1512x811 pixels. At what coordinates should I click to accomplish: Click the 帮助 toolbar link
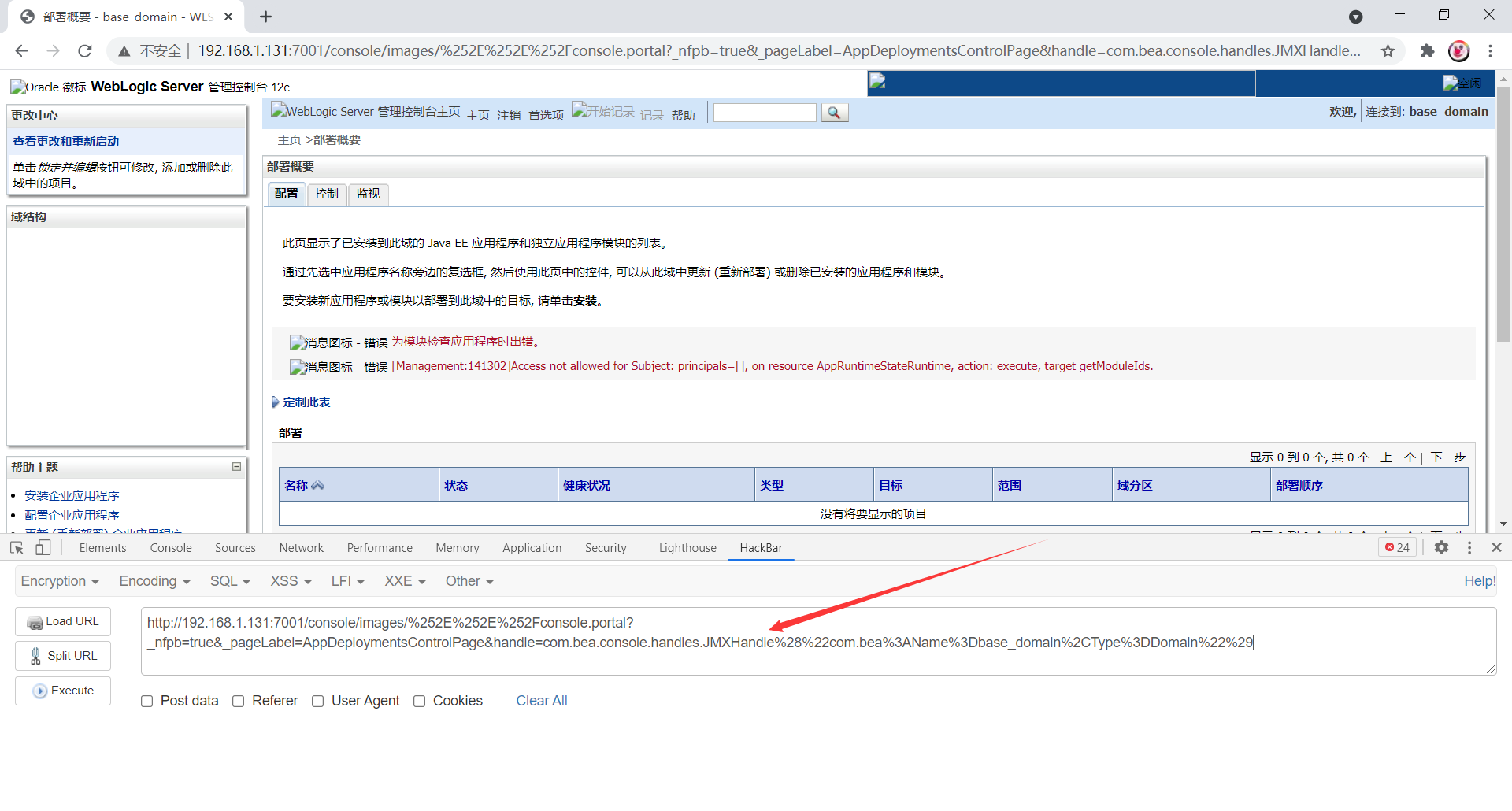click(684, 116)
